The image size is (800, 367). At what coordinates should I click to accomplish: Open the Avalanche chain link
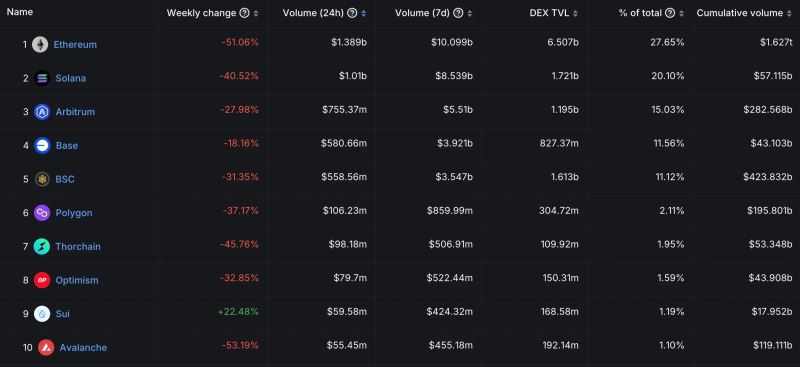coord(83,348)
